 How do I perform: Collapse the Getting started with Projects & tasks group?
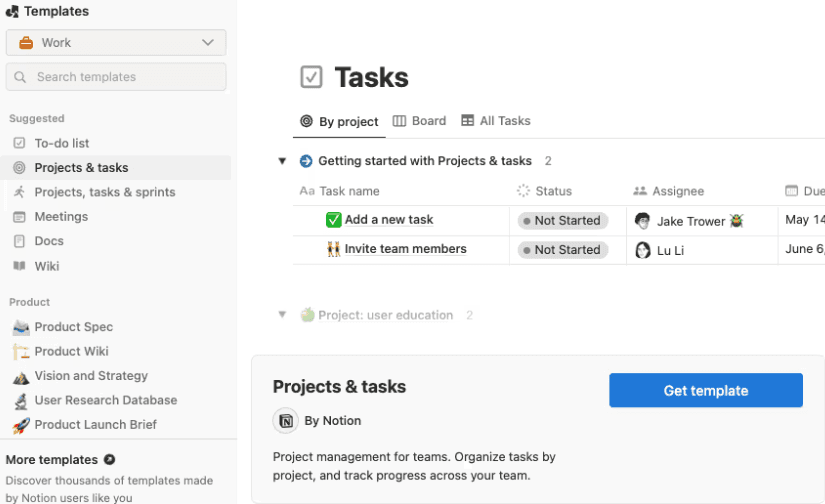(282, 161)
